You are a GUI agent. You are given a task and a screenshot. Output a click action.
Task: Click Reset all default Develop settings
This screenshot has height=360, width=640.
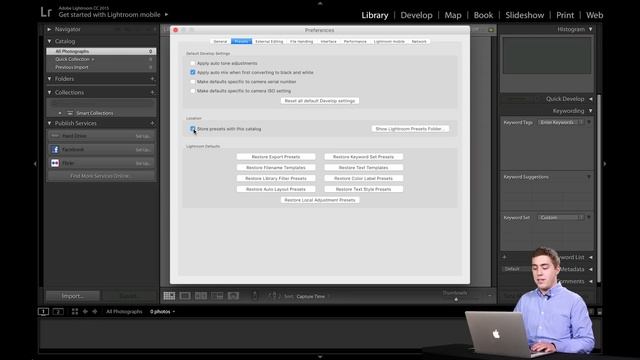pos(320,101)
